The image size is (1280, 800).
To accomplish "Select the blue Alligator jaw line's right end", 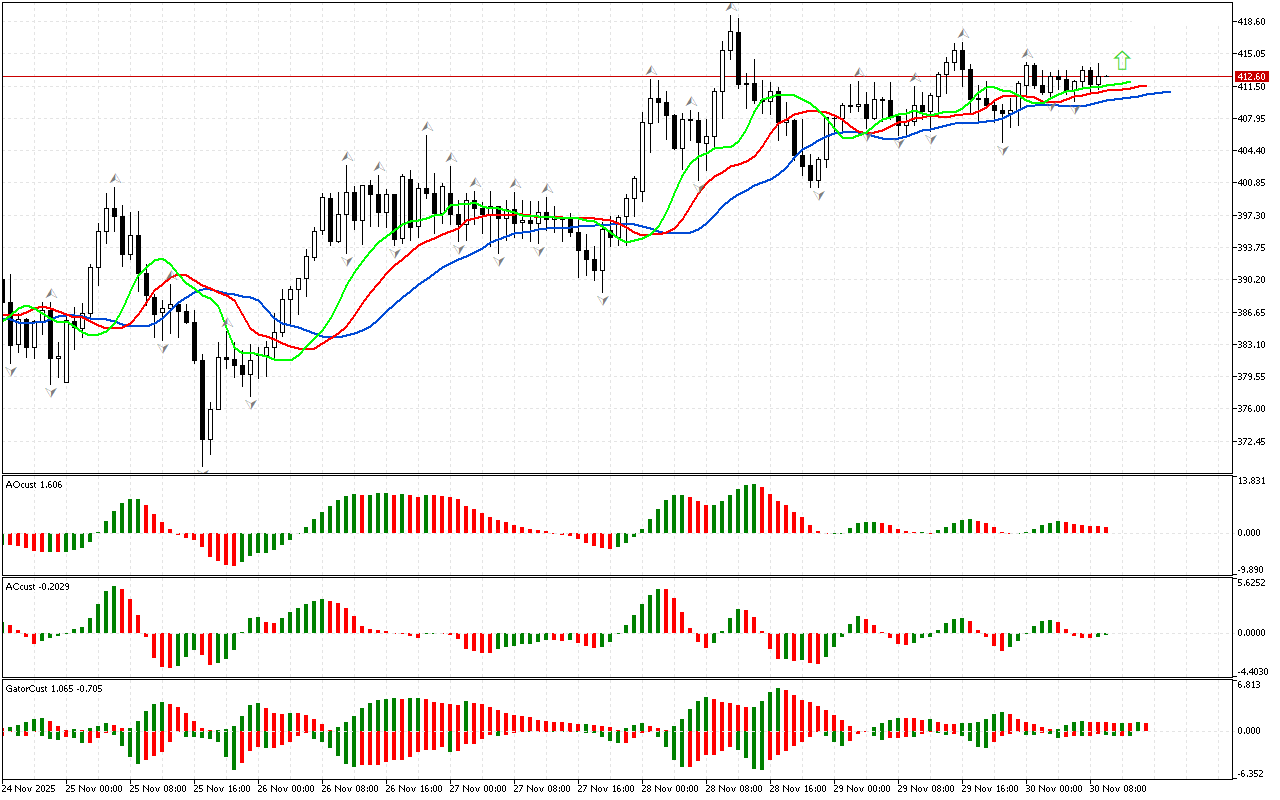I will pyautogui.click(x=1168, y=91).
